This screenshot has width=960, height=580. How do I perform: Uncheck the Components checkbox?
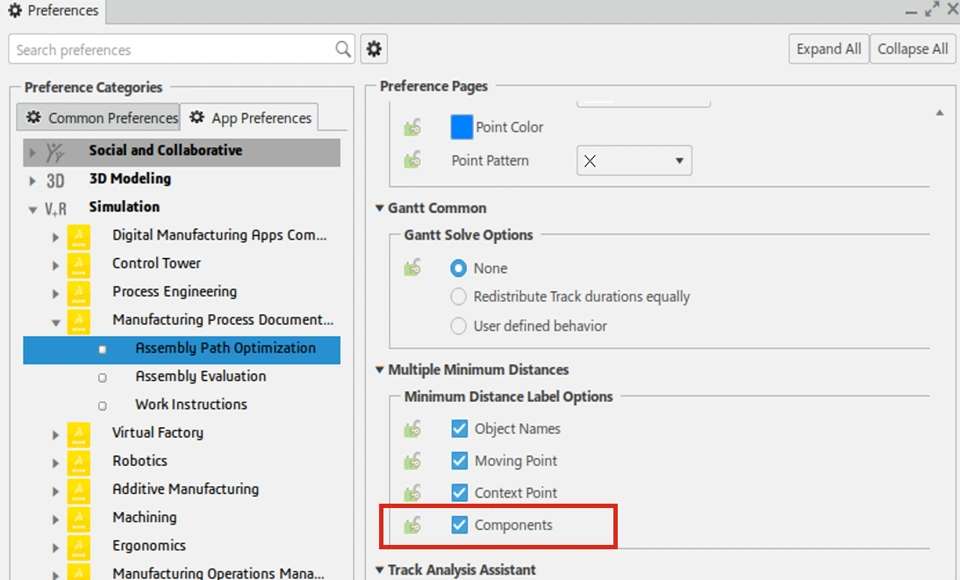(x=460, y=525)
